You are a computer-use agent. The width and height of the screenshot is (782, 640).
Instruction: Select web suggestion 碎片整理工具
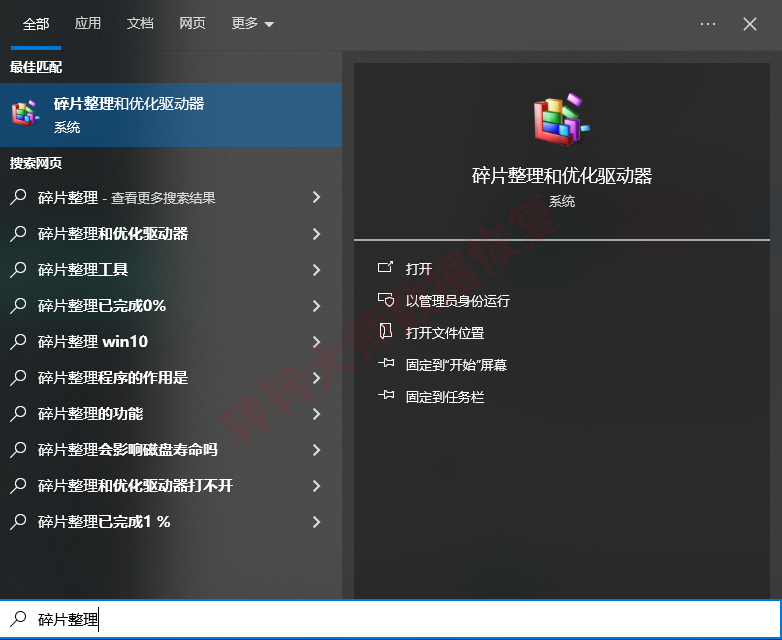click(x=83, y=269)
